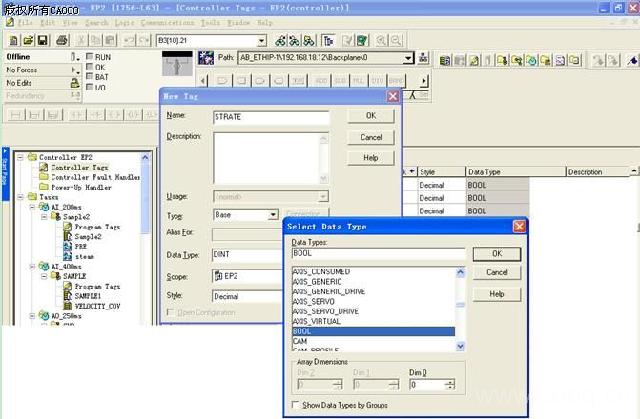Click the Open folder toolbar icon

click(28, 40)
